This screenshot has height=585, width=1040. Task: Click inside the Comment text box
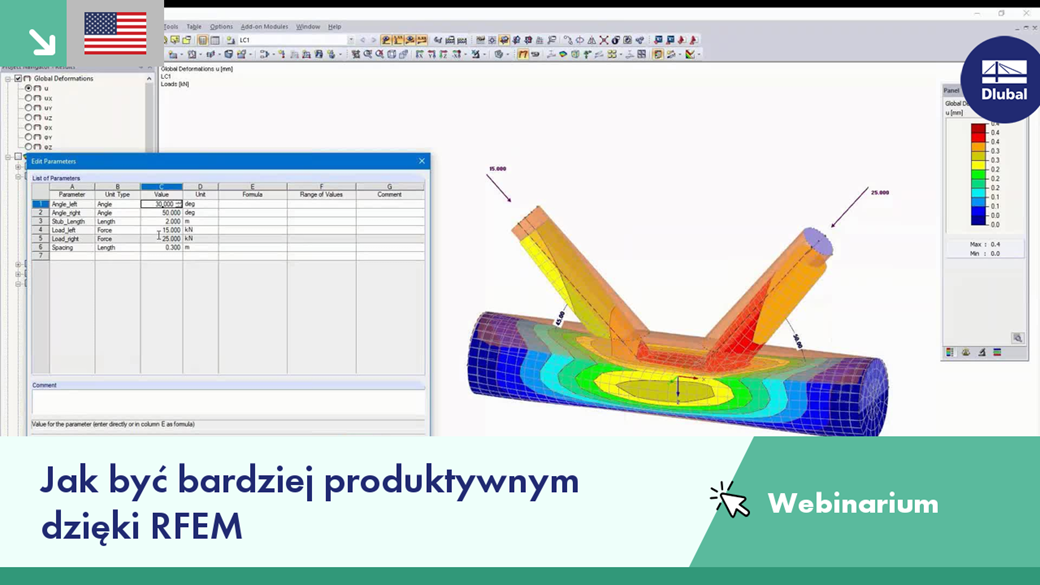coord(228,402)
